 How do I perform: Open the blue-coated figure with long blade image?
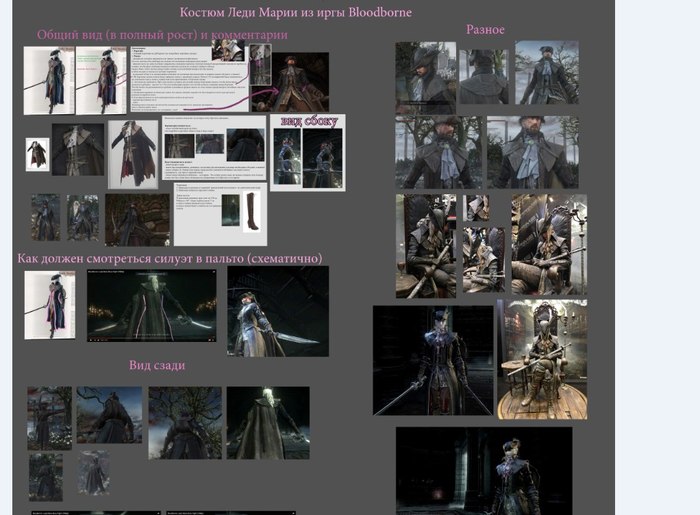277,311
